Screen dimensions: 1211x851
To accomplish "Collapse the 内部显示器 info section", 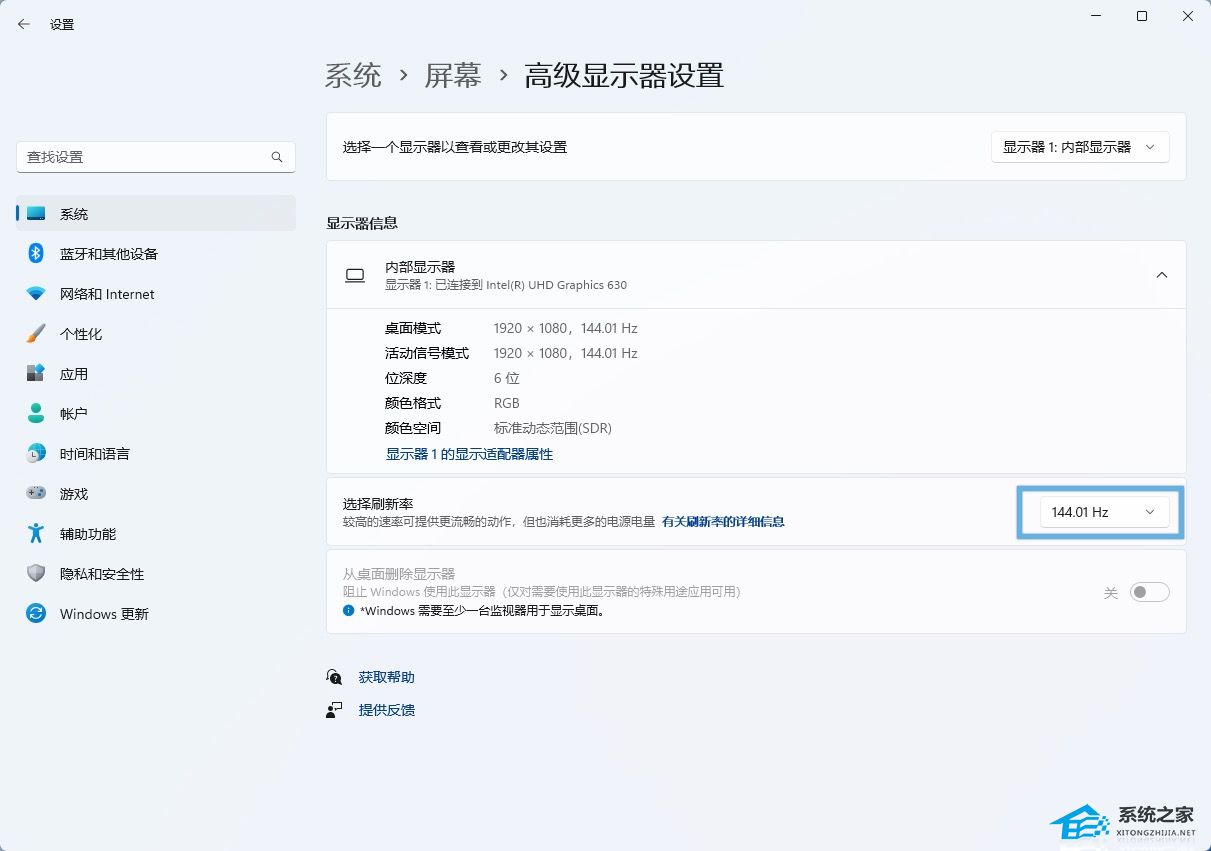I will coord(1161,275).
